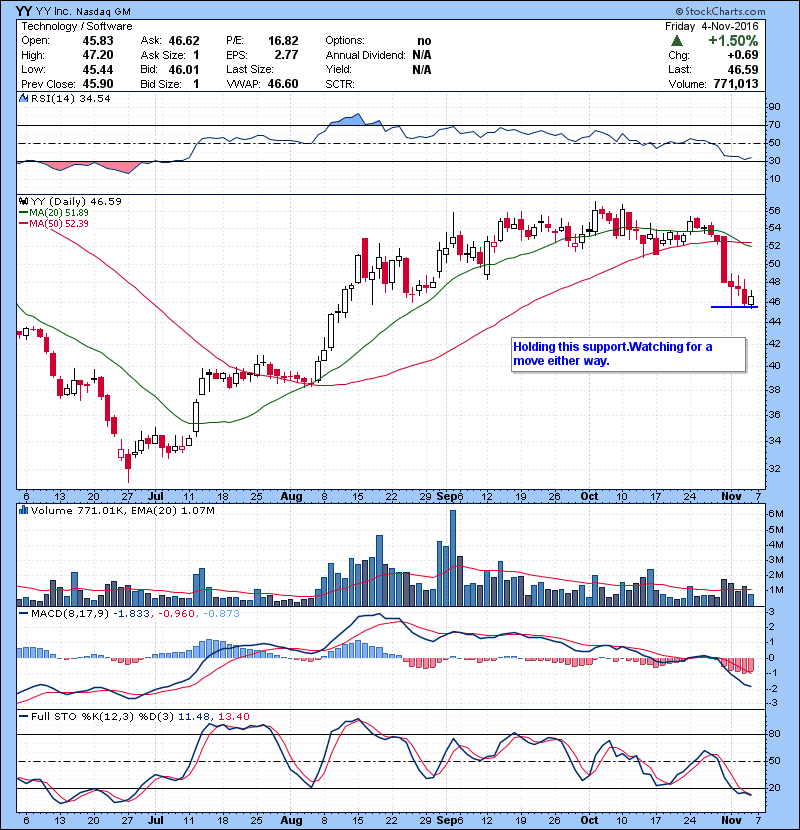Click the MA(50) red legend line
Screen dimensions: 800x830
click(23, 224)
